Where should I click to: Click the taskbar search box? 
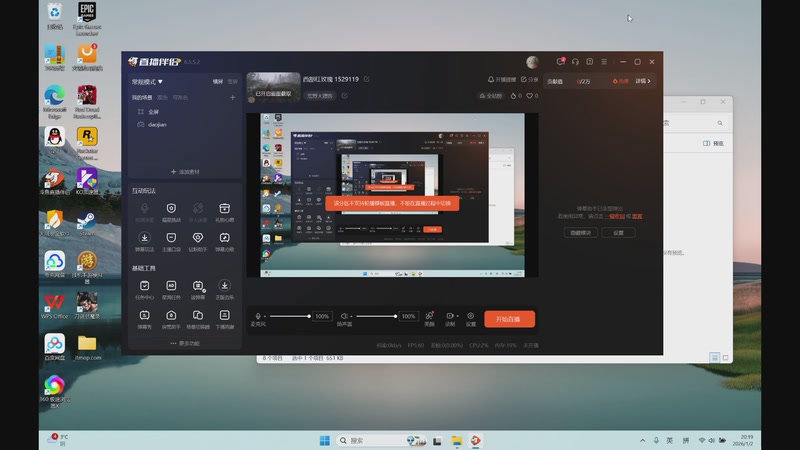pyautogui.click(x=382, y=440)
